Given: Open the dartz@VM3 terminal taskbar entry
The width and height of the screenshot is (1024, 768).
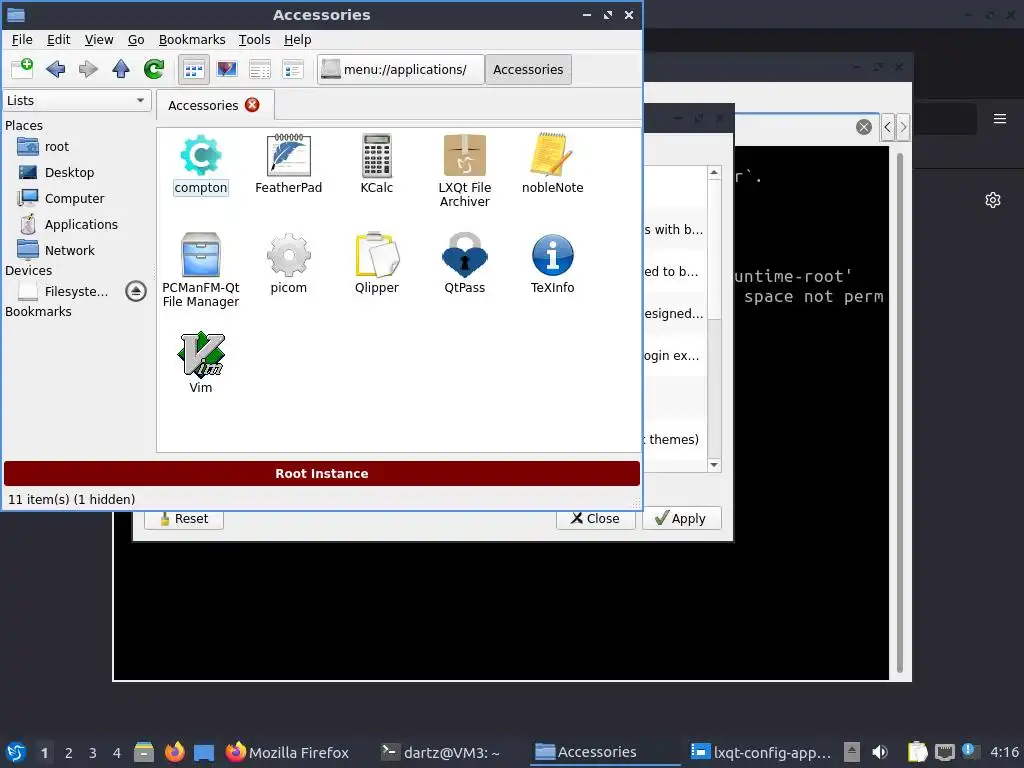Looking at the screenshot, I should pyautogui.click(x=441, y=752).
